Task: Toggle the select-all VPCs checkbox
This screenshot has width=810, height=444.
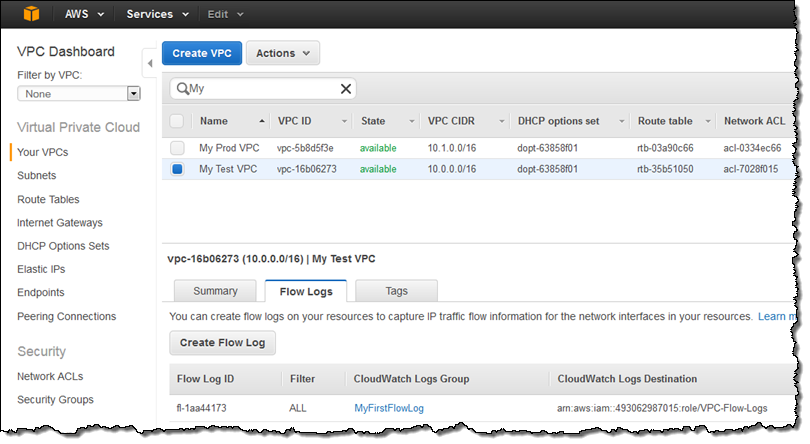Action: [x=177, y=121]
